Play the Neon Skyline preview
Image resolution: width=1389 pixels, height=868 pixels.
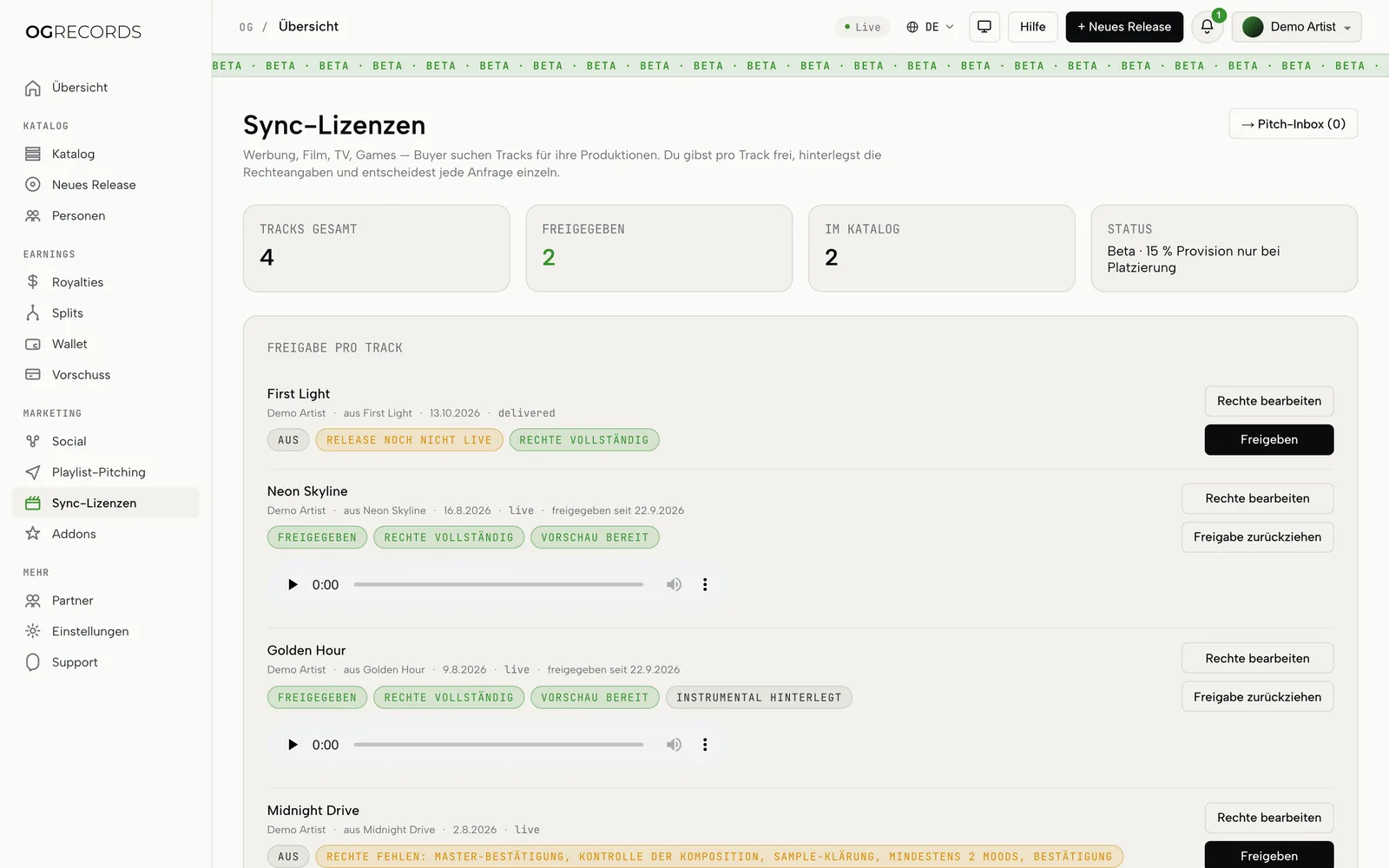[x=293, y=585]
